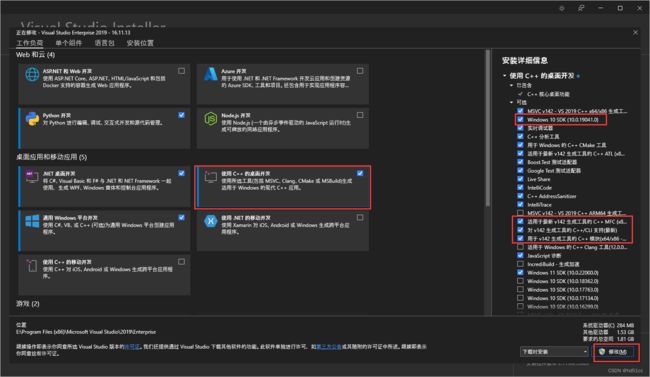This screenshot has width=650, height=377.
Task: Open the 下载时安装 install mode dropdown
Action: pos(554,351)
